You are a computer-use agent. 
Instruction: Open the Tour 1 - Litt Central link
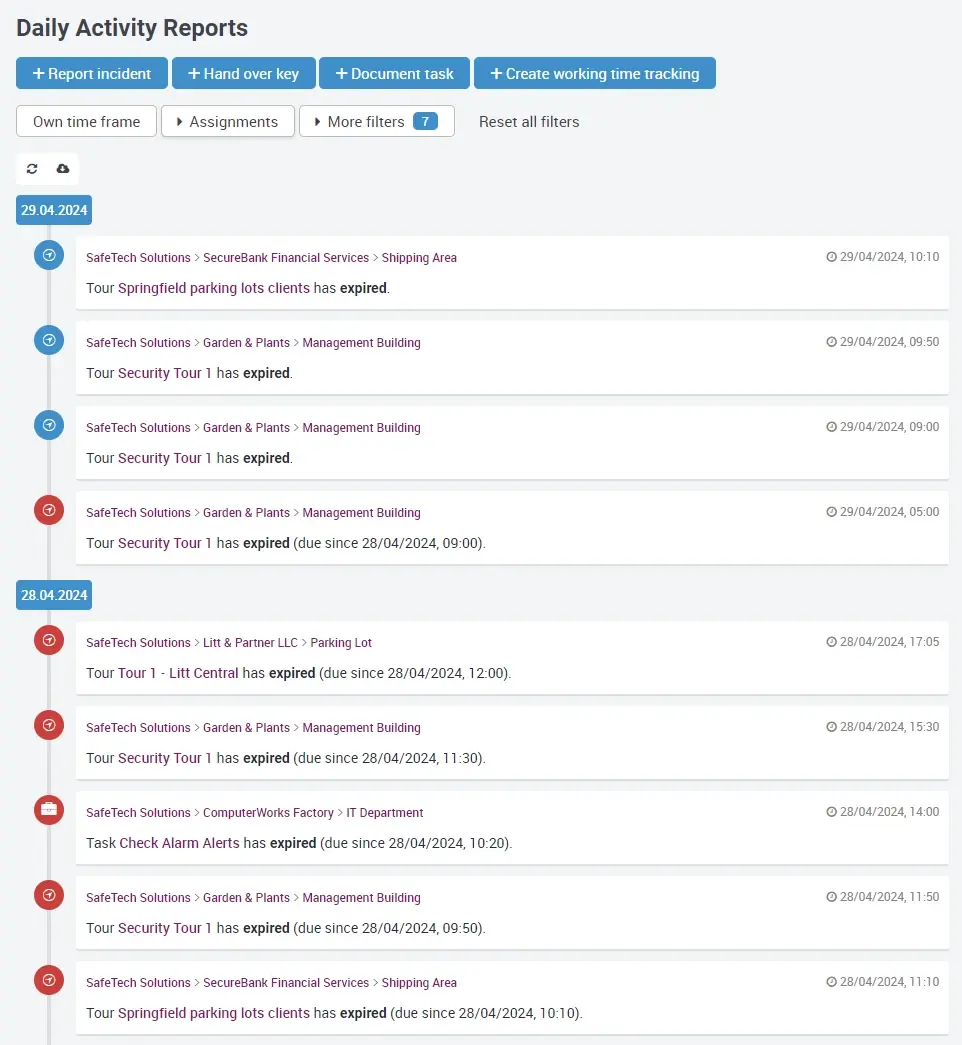(x=178, y=673)
